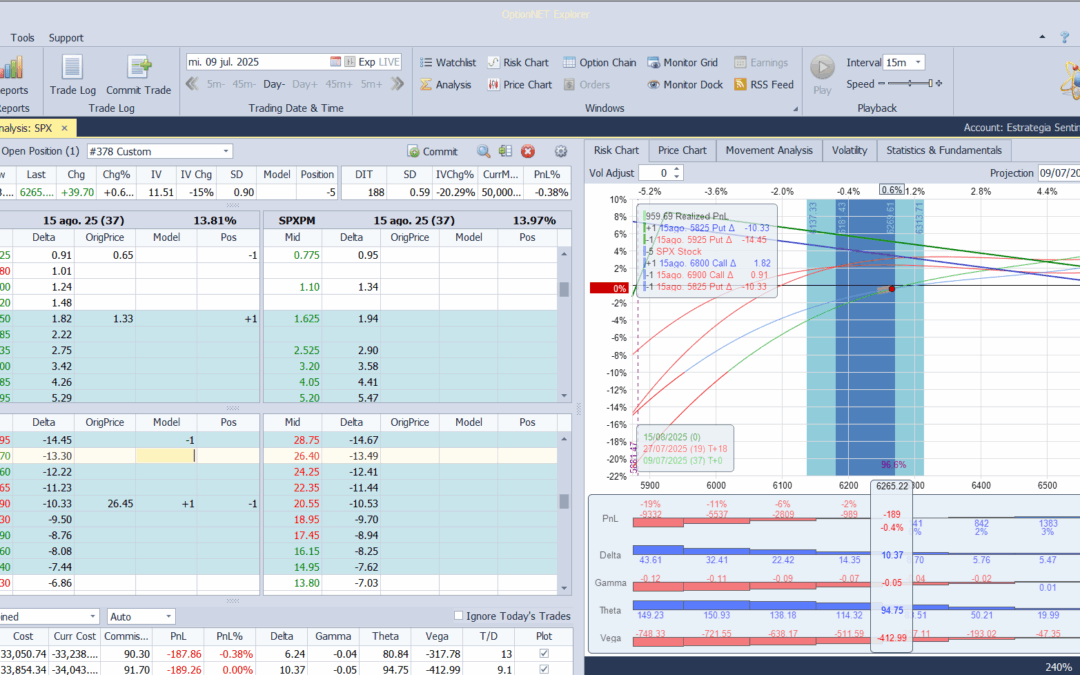The height and width of the screenshot is (675, 1080).
Task: Open the Interval 15m dropdown
Action: [918, 63]
